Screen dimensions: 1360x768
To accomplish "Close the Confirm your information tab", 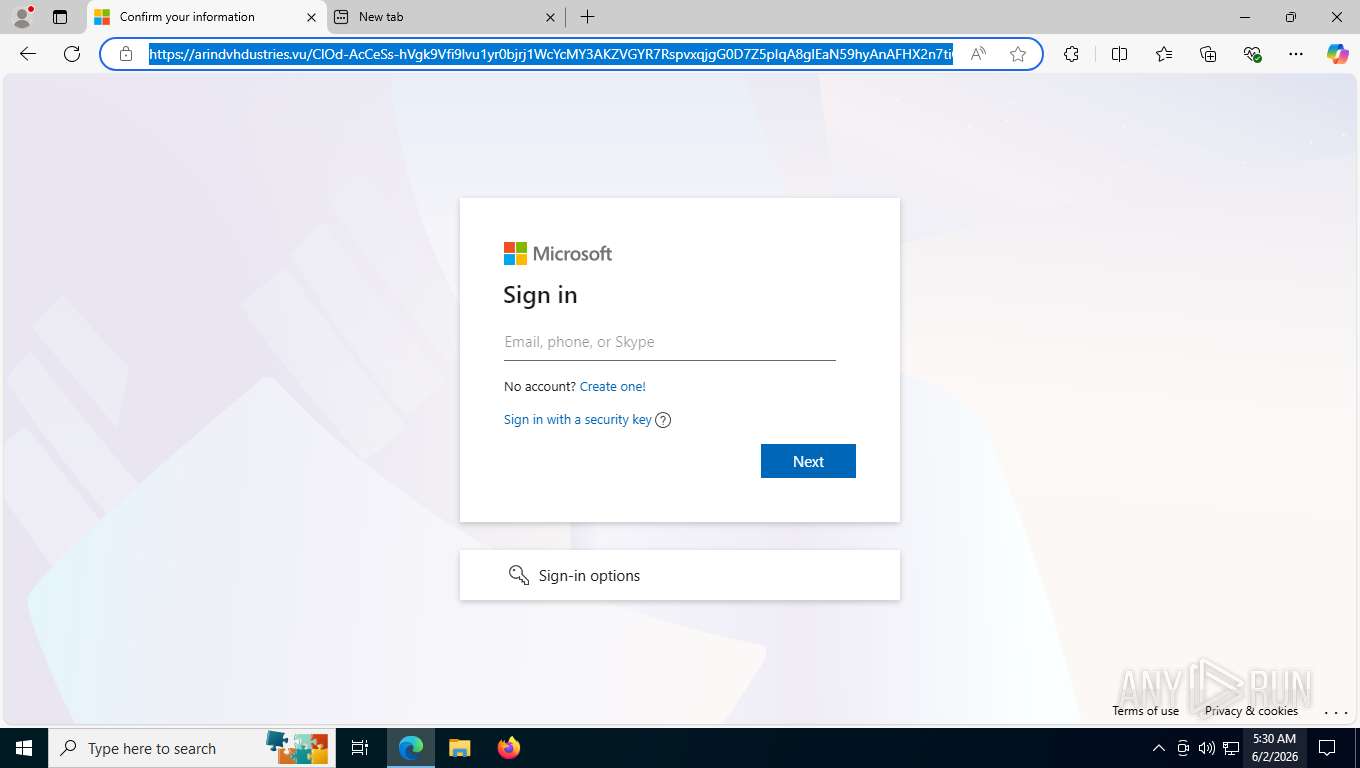I will 311,17.
